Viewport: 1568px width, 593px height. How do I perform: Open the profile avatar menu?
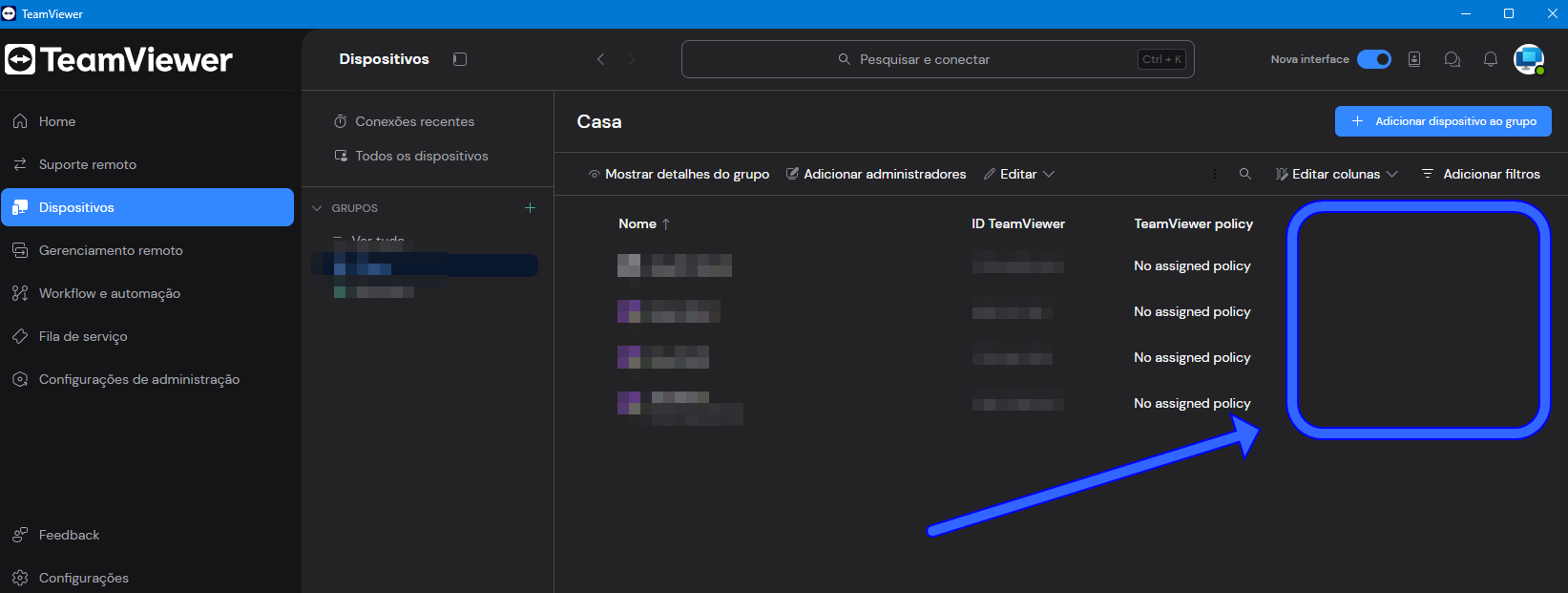[1529, 59]
